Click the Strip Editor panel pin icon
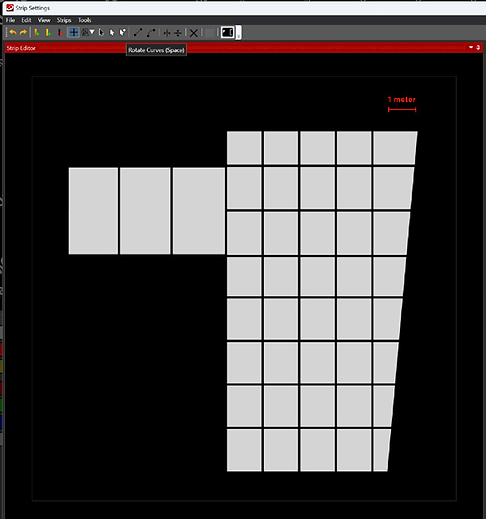This screenshot has height=519, width=486. pos(478,47)
